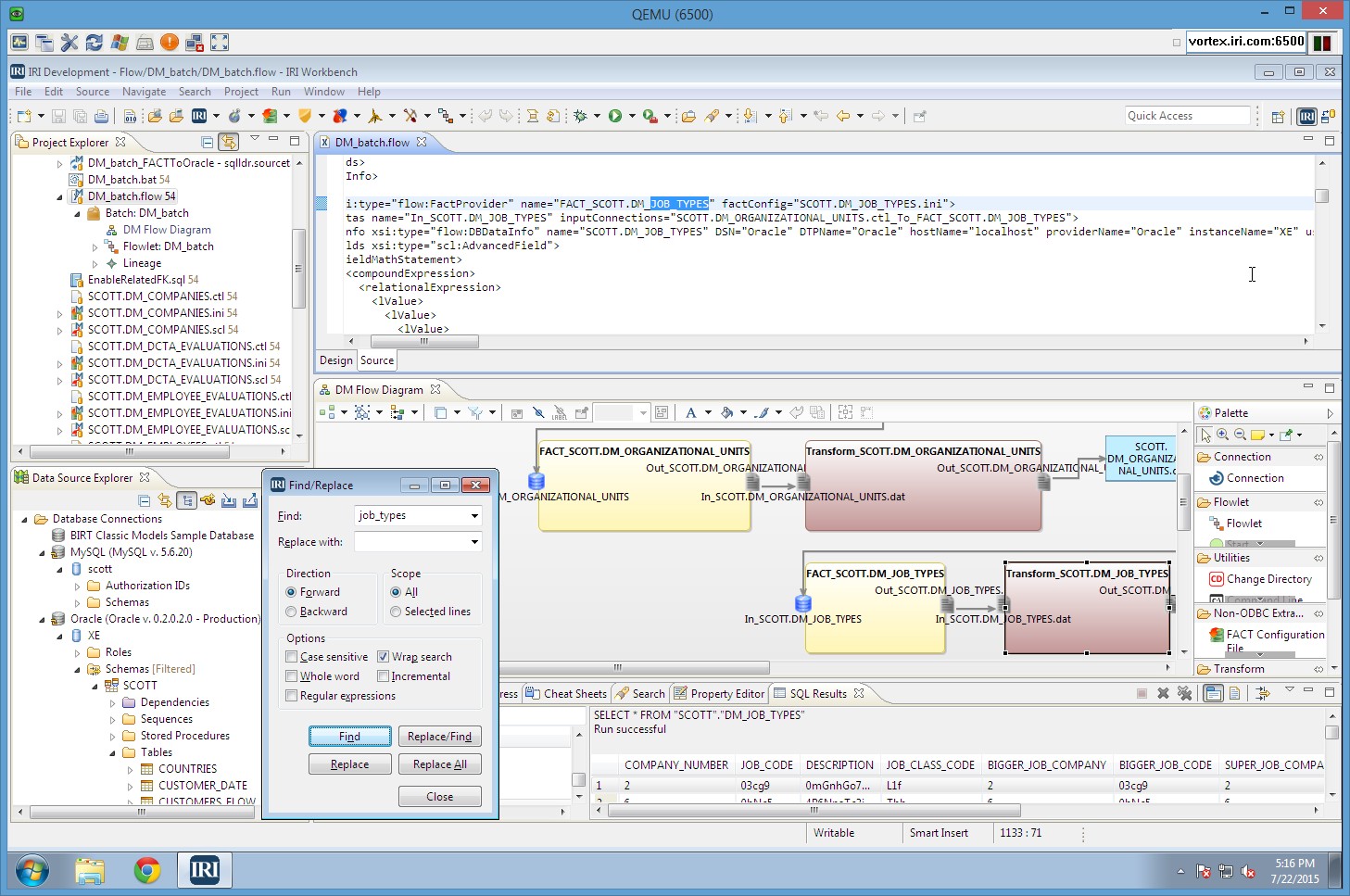Screen dimensions: 1350x896
Task: Click QEMU fullscreen toggle icon
Action: pos(220,43)
